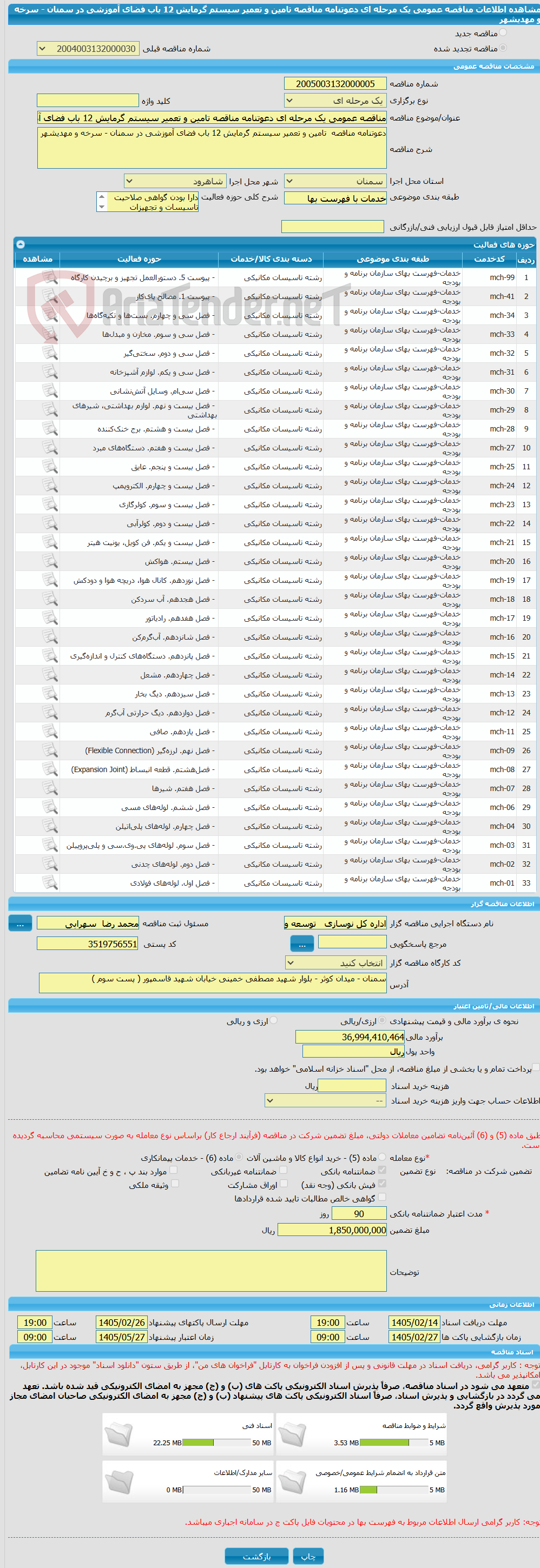Image resolution: width=540 pixels, height=1568 pixels.
Task: Open the متن قرارداد folder icon
Action: (x=293, y=1483)
